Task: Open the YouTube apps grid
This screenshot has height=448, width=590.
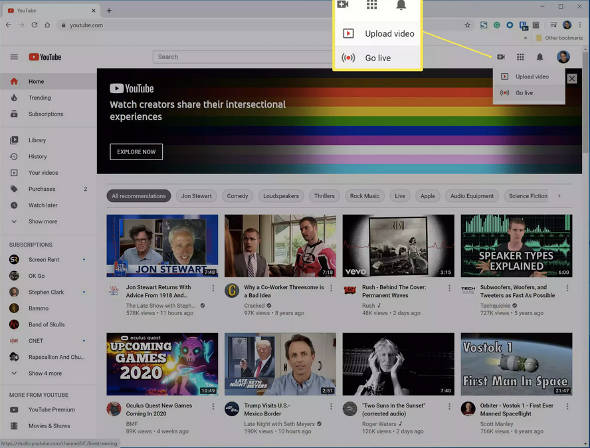Action: 520,57
